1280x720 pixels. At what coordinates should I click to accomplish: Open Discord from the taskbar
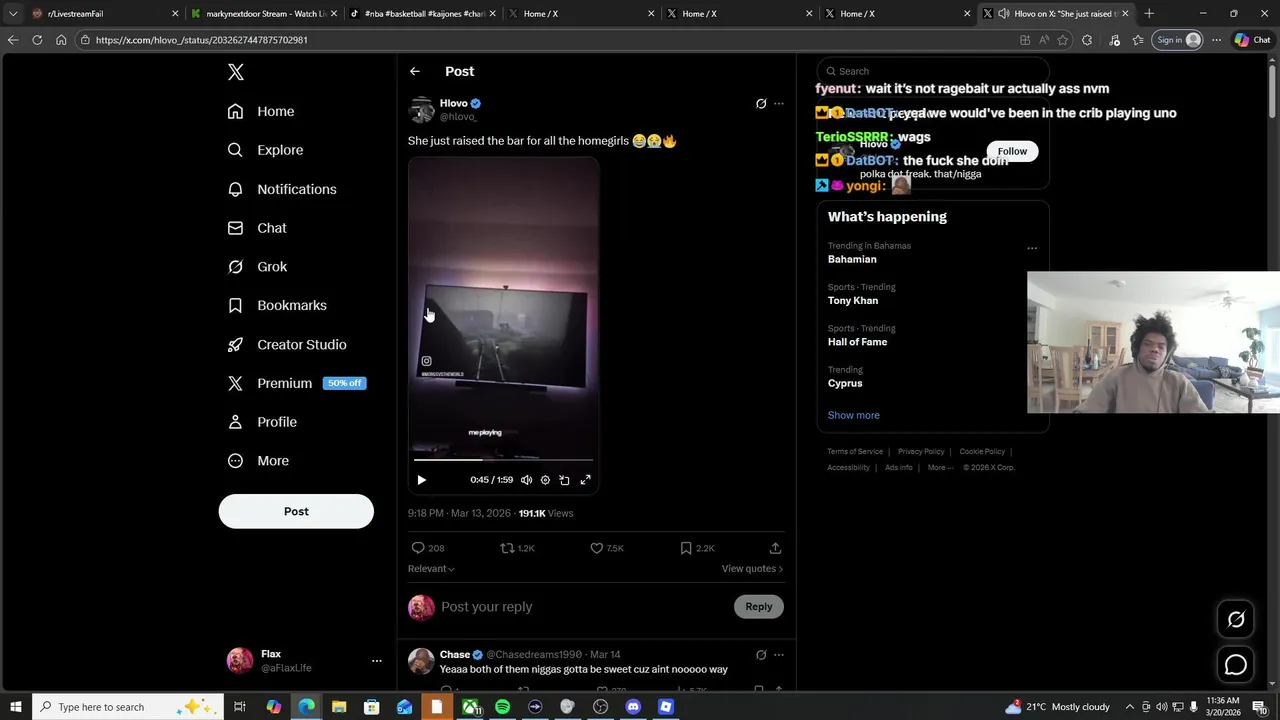coord(633,707)
